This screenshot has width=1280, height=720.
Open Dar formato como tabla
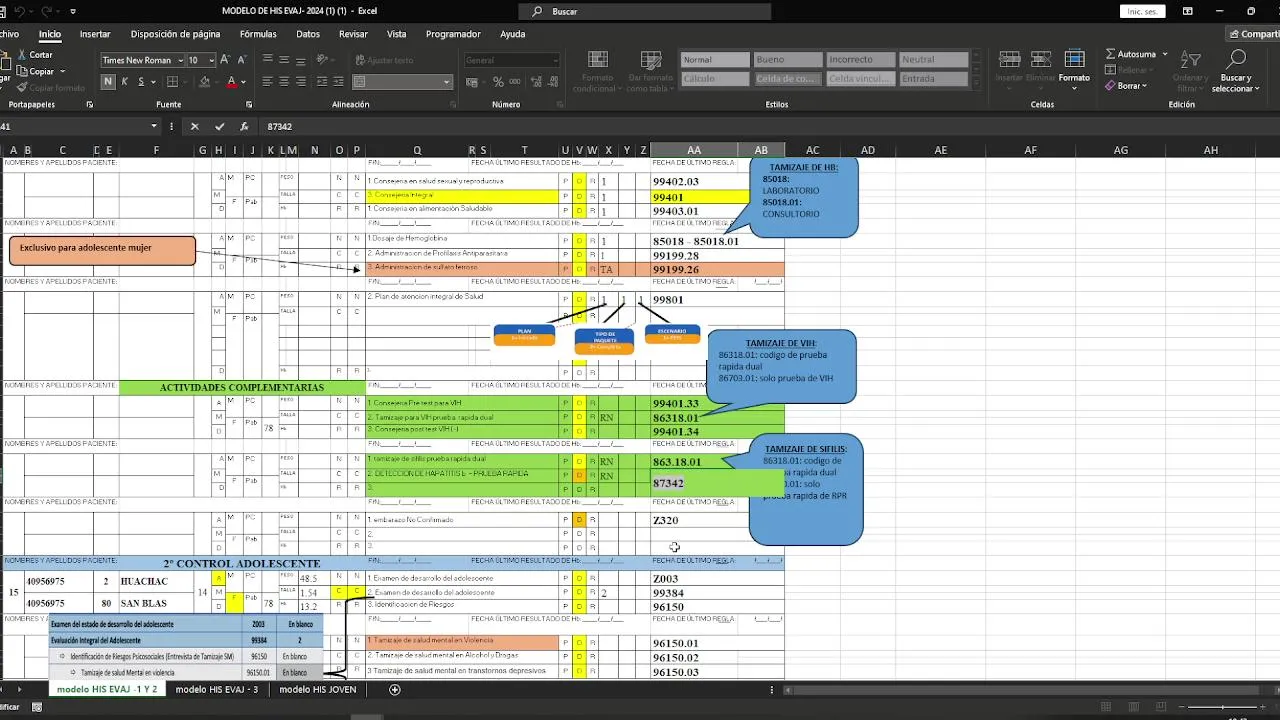[x=649, y=71]
